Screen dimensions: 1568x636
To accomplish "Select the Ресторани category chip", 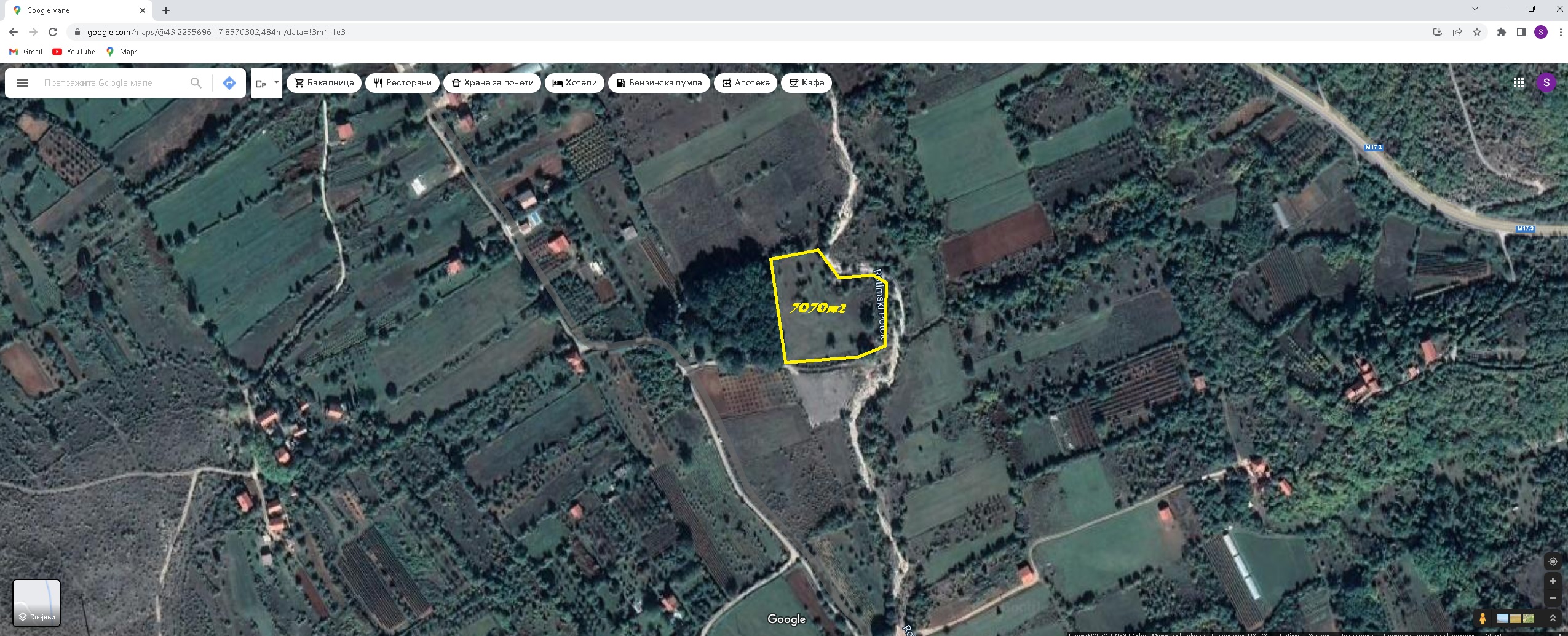I will (x=402, y=83).
